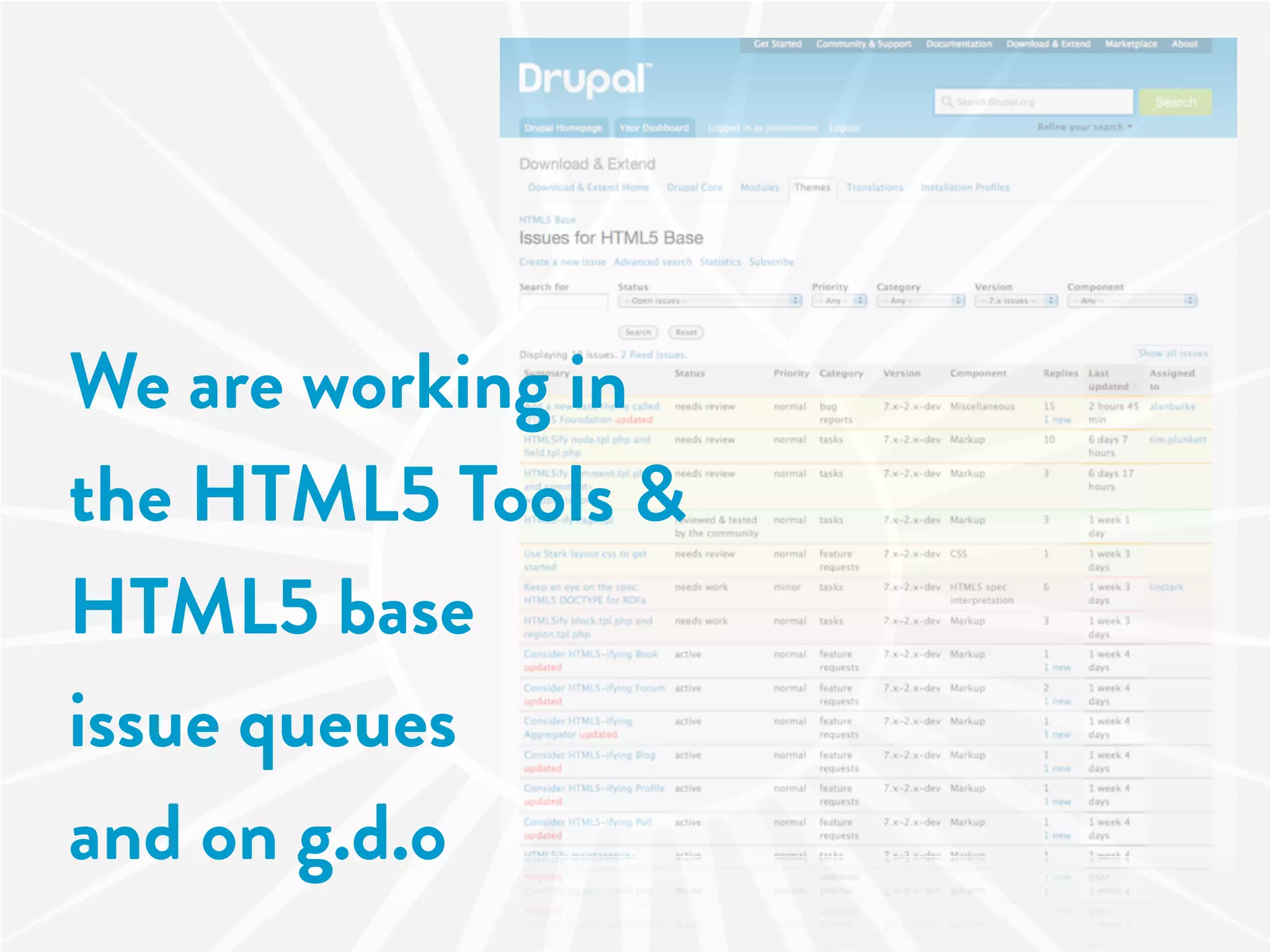
Task: Expand Refine your search
Action: pyautogui.click(x=1085, y=127)
